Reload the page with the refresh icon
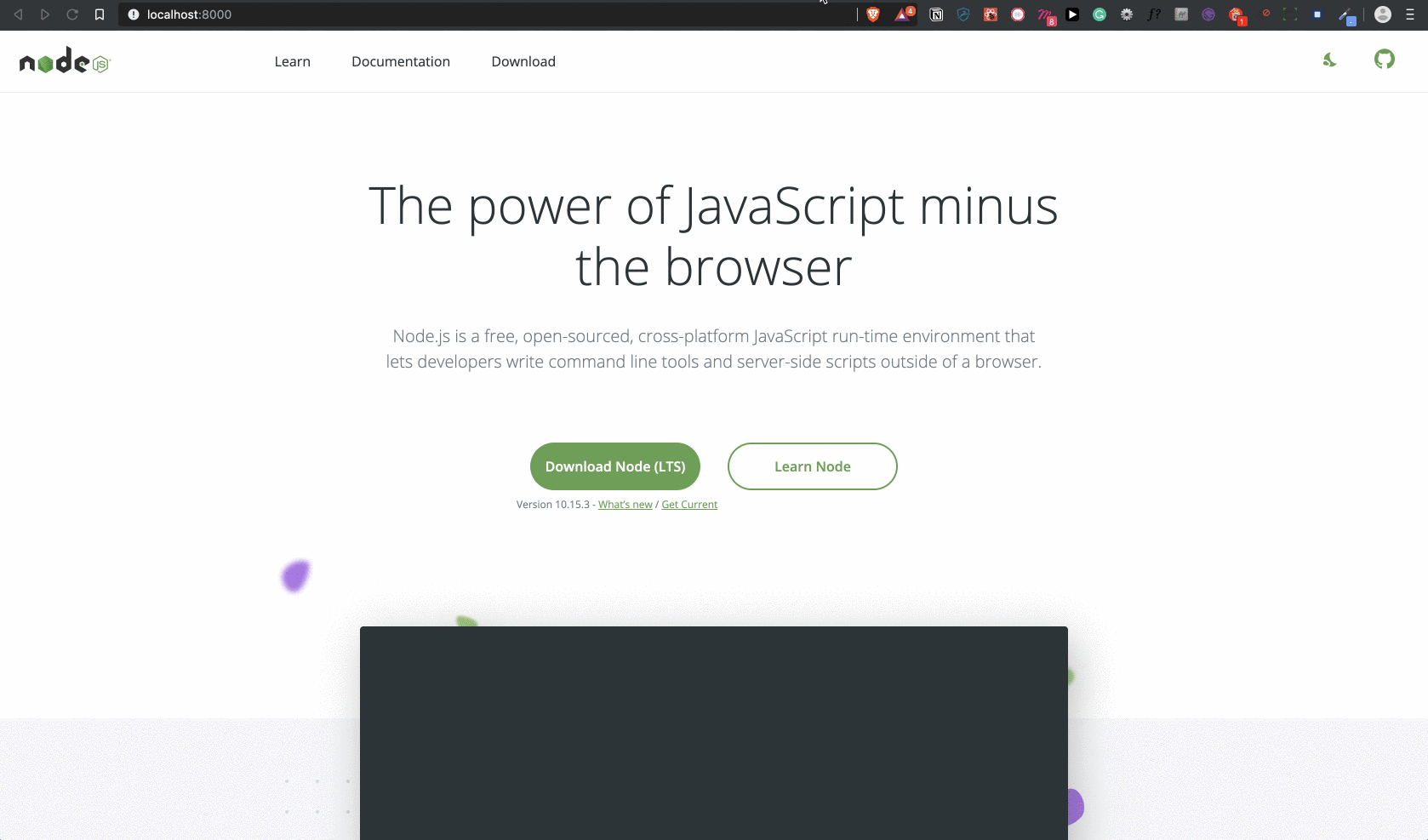Viewport: 1428px width, 840px height. 72,14
